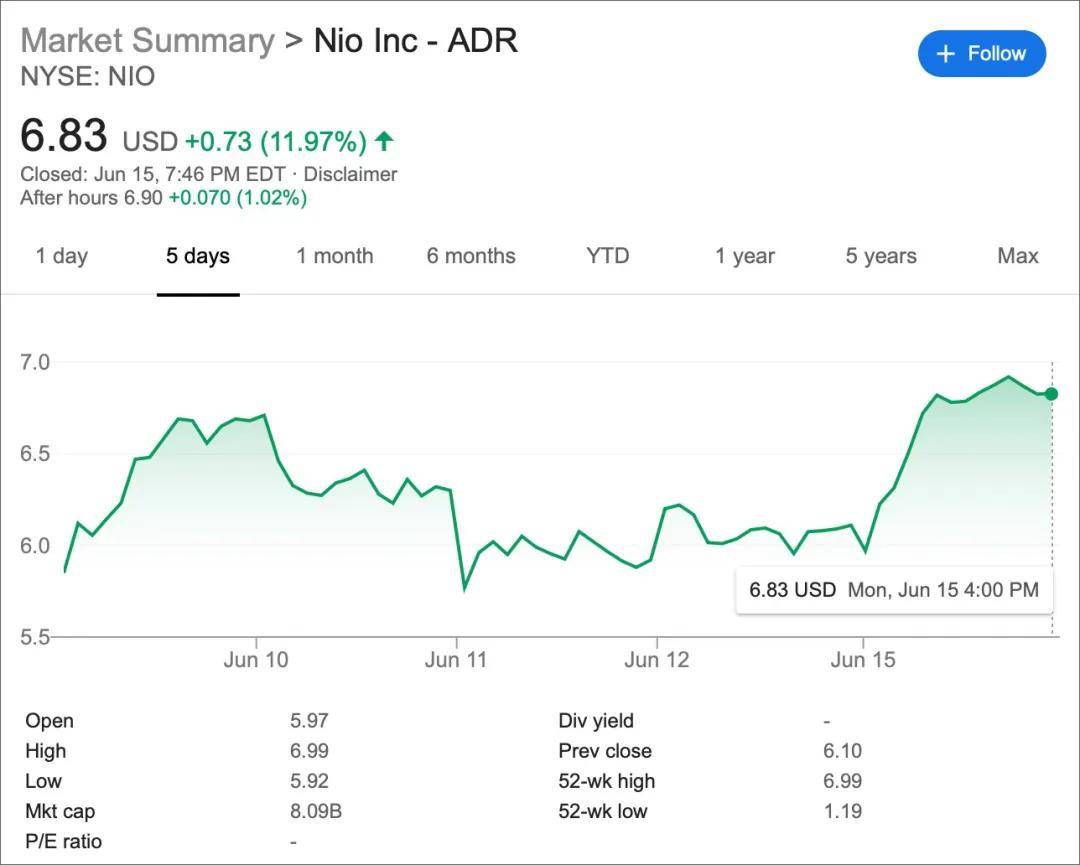Viewport: 1080px width, 865px height.
Task: Click the Jun 15 date axis label
Action: (863, 660)
